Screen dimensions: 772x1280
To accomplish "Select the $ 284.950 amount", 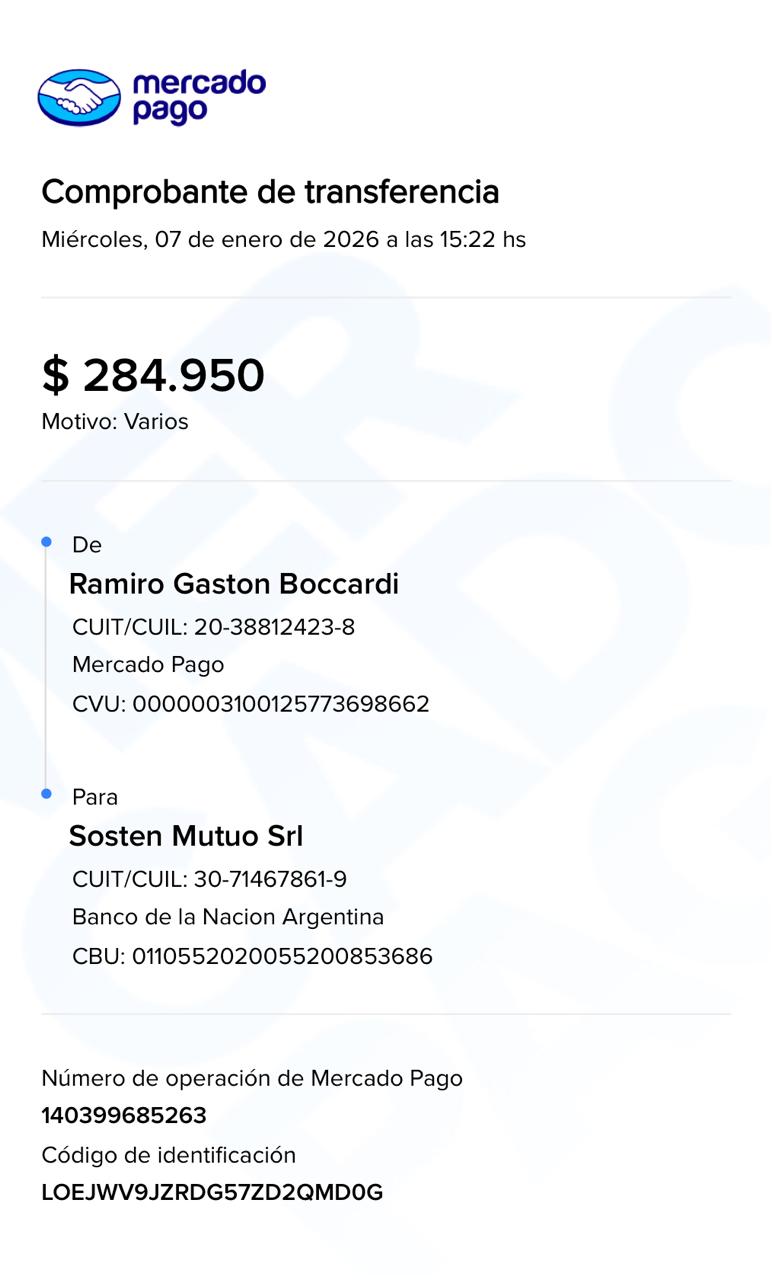I will tap(153, 375).
